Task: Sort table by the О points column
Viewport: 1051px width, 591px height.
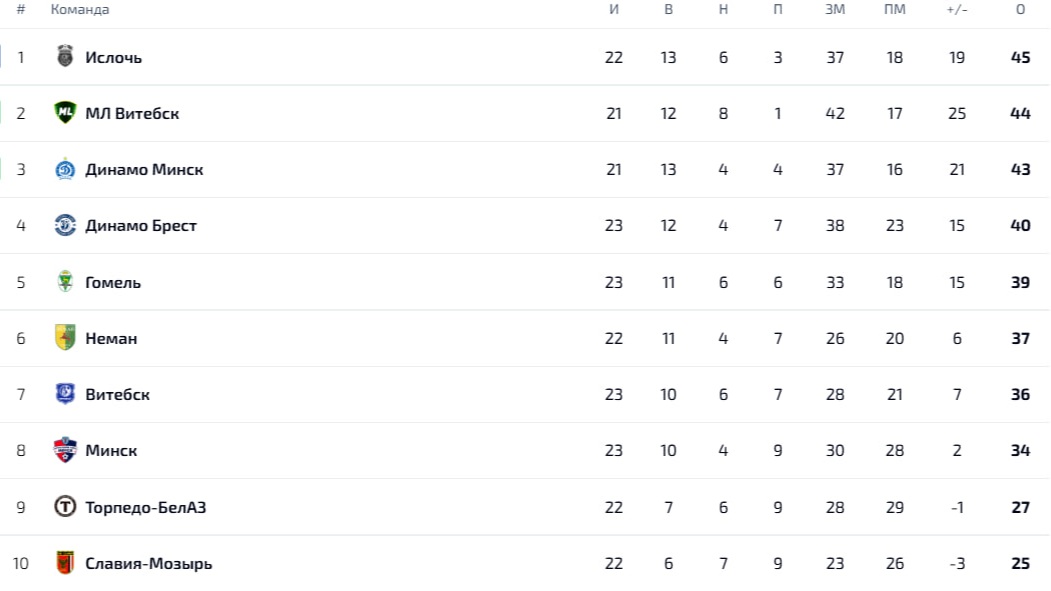Action: (1020, 9)
